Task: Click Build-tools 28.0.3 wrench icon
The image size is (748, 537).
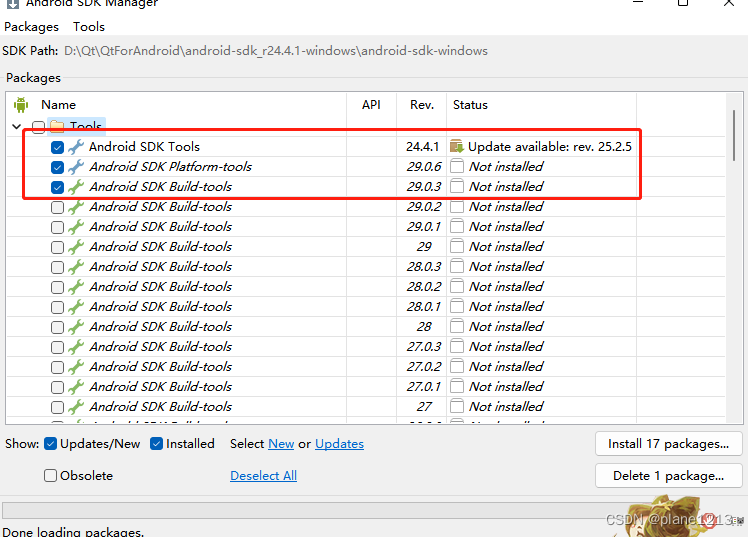Action: tap(76, 267)
